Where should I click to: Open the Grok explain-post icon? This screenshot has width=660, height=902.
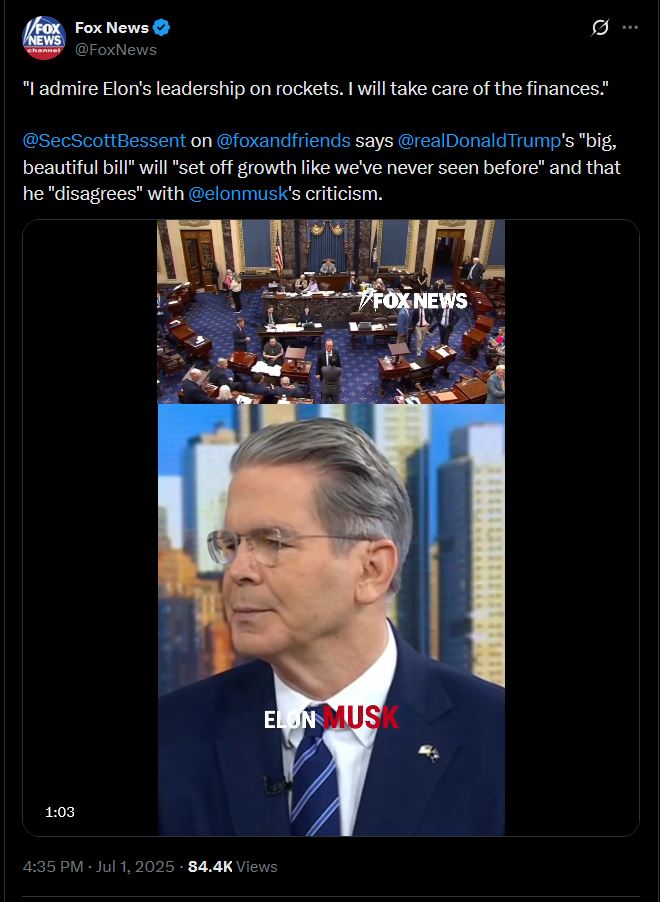pos(600,28)
